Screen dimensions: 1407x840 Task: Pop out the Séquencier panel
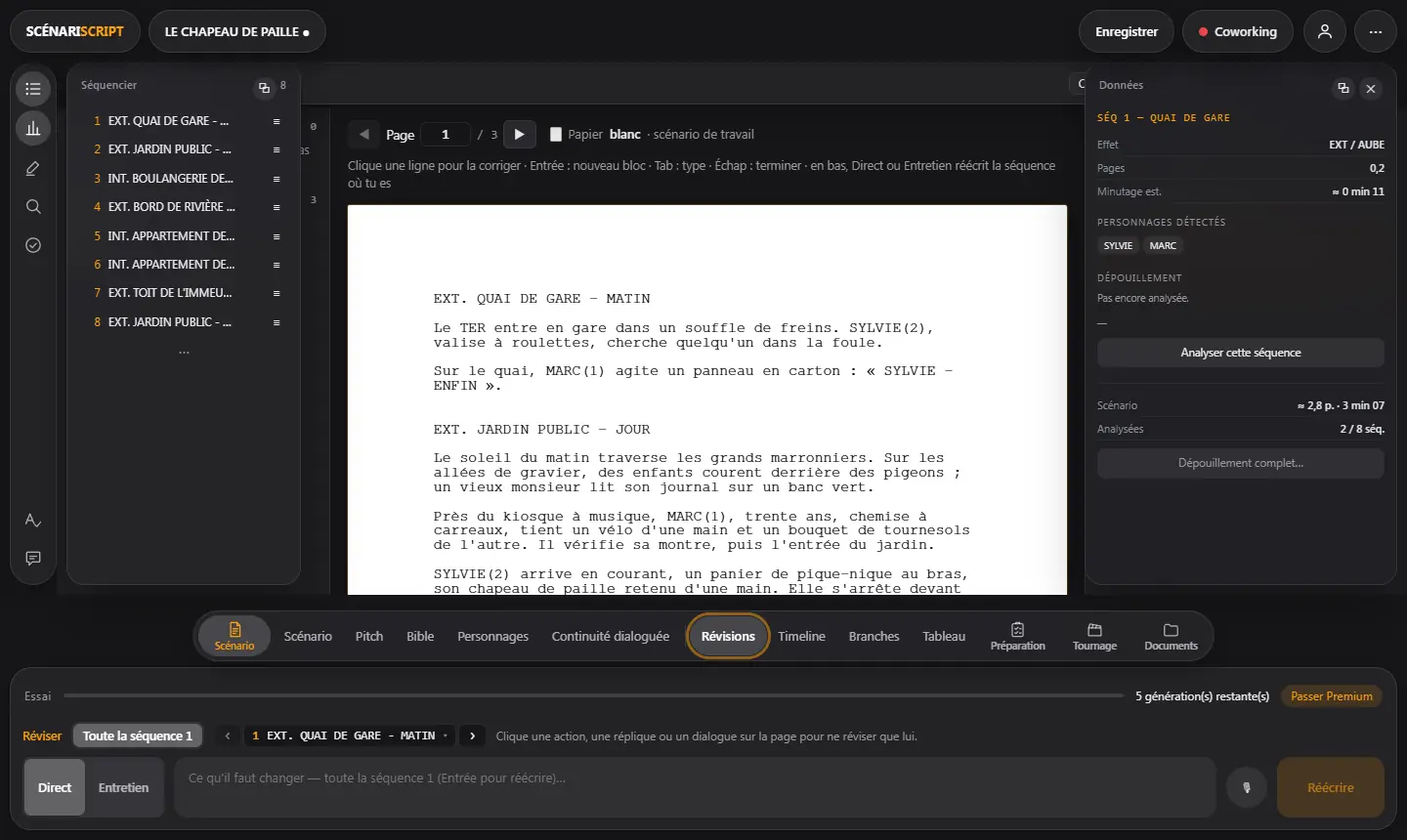(264, 88)
